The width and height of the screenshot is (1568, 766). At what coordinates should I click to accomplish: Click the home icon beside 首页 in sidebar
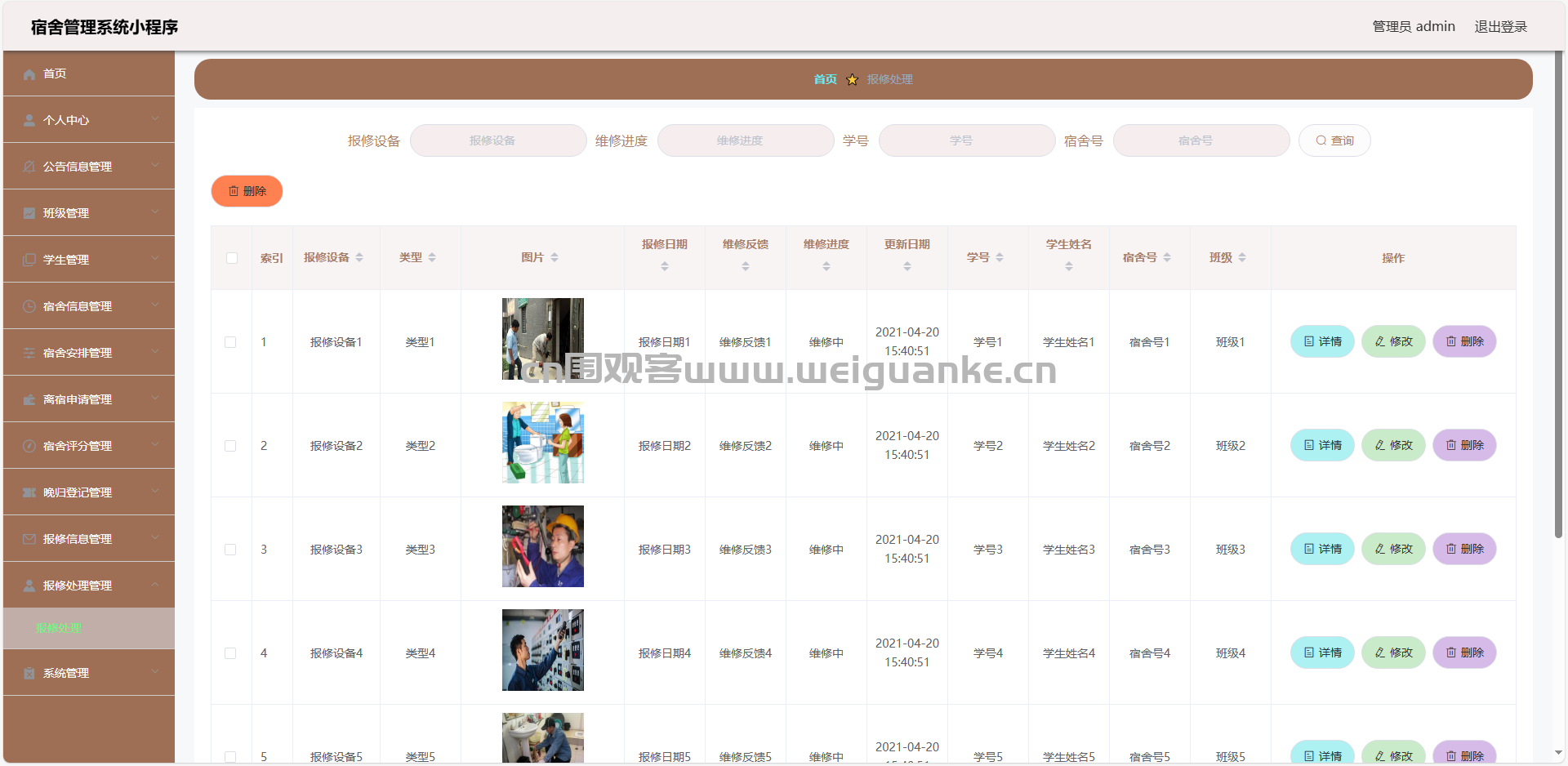pos(29,74)
